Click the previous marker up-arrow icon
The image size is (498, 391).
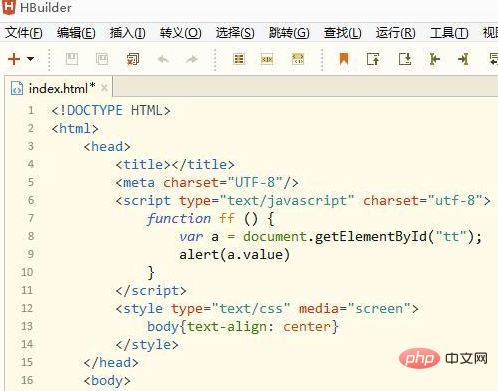pyautogui.click(x=373, y=59)
